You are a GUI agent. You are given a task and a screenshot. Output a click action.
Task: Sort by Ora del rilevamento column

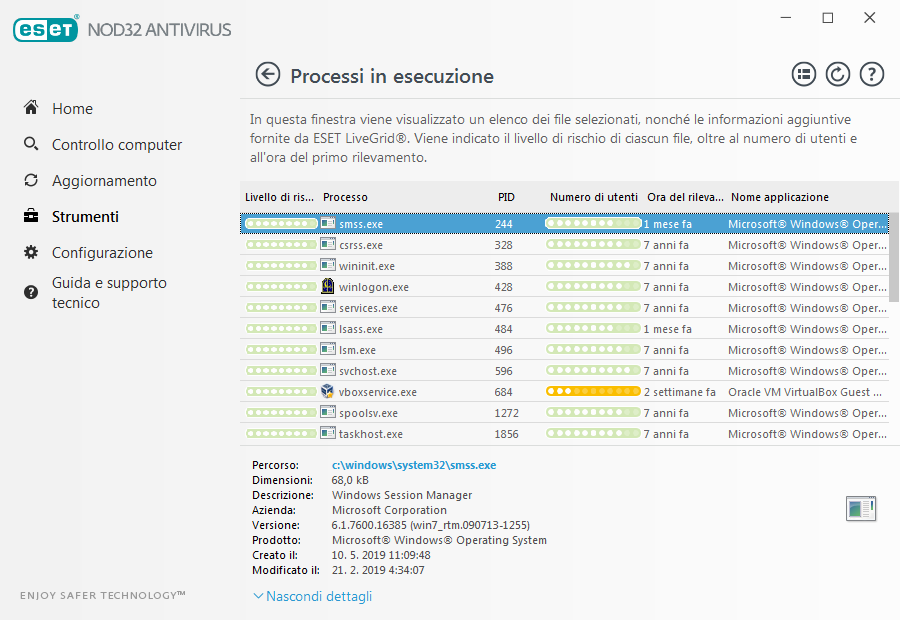[x=685, y=197]
